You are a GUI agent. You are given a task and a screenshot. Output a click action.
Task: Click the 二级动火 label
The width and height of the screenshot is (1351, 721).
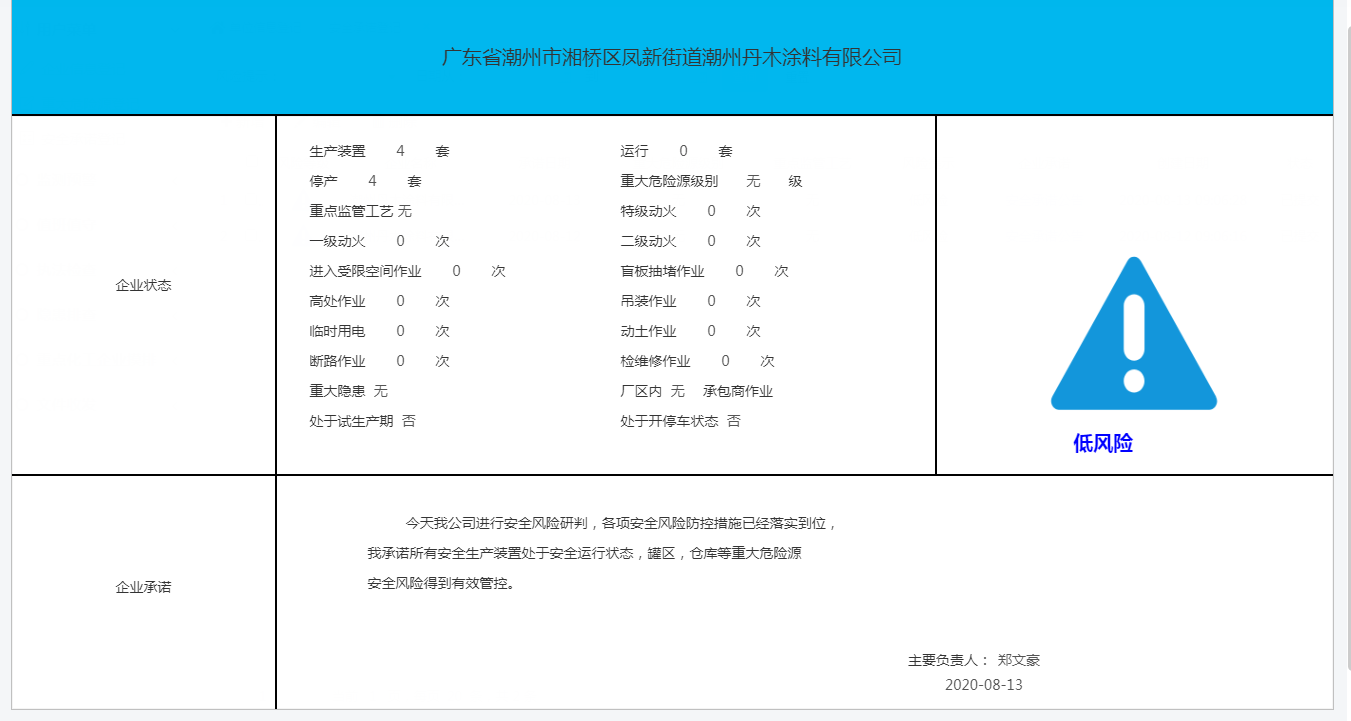[x=648, y=241]
